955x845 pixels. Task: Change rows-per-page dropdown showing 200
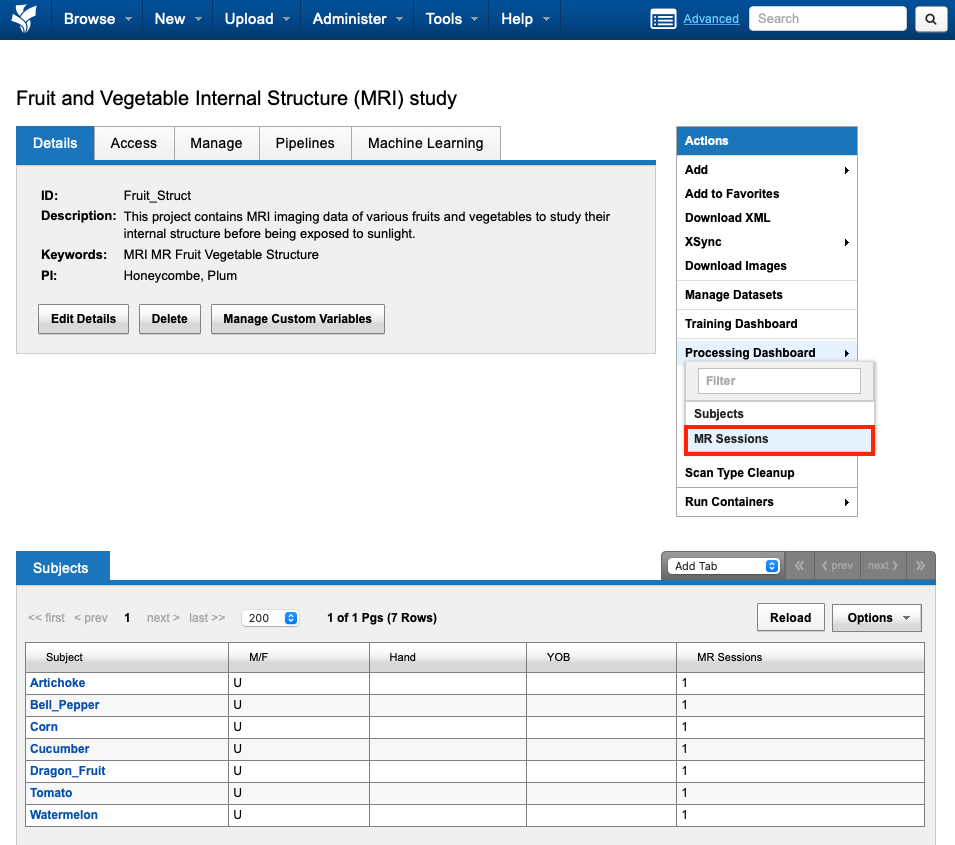pyautogui.click(x=270, y=618)
